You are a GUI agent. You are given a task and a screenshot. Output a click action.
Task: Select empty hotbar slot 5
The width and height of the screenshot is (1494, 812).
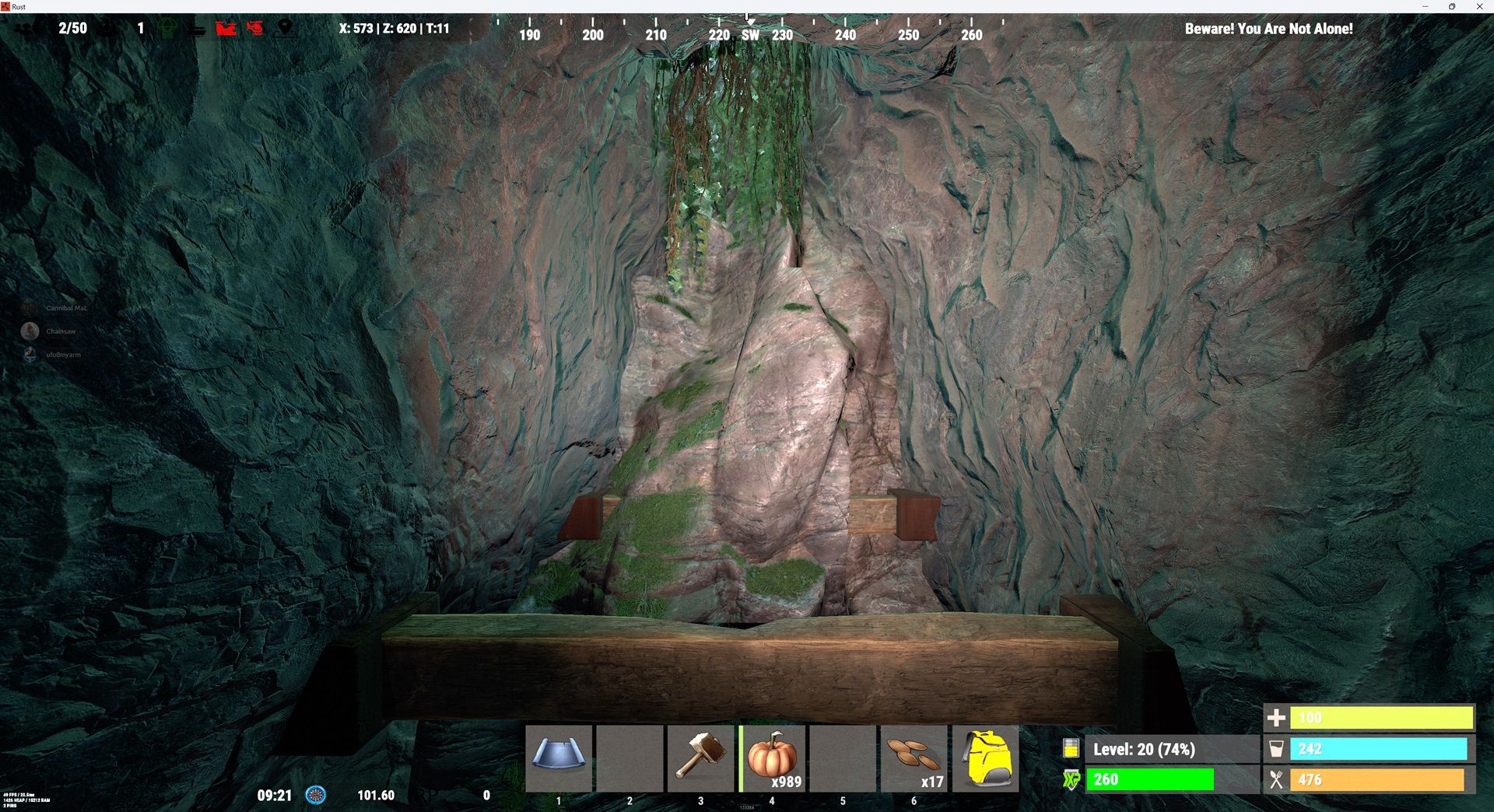(843, 758)
